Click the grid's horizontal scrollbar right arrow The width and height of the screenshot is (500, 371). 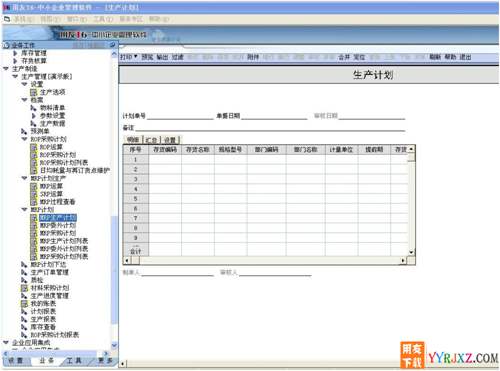(x=403, y=260)
